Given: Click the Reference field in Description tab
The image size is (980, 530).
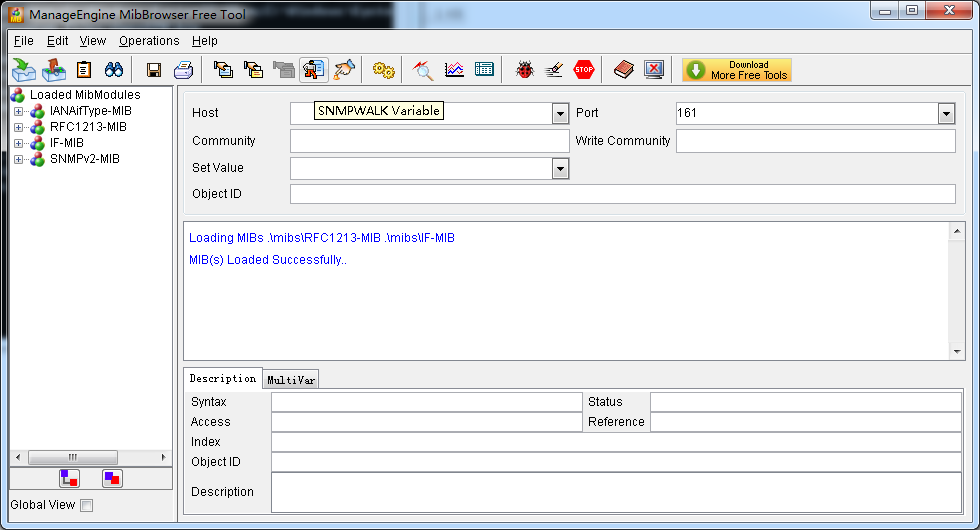Looking at the screenshot, I should coord(806,422).
